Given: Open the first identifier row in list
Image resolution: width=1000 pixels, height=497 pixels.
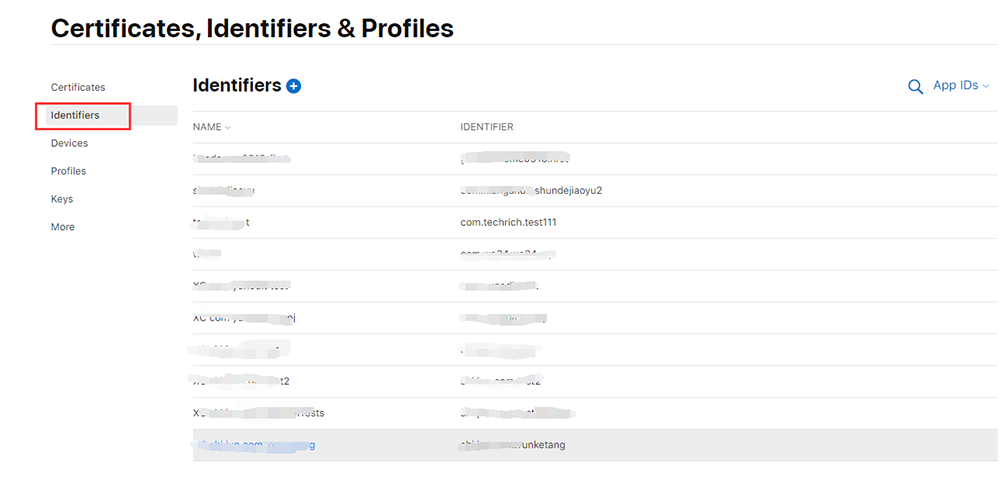Looking at the screenshot, I should tap(241, 158).
